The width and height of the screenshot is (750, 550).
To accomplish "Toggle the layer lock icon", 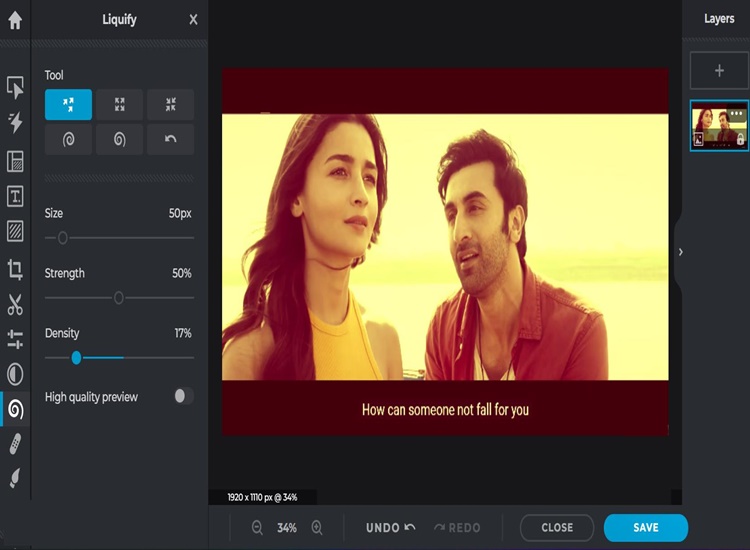I will (740, 139).
